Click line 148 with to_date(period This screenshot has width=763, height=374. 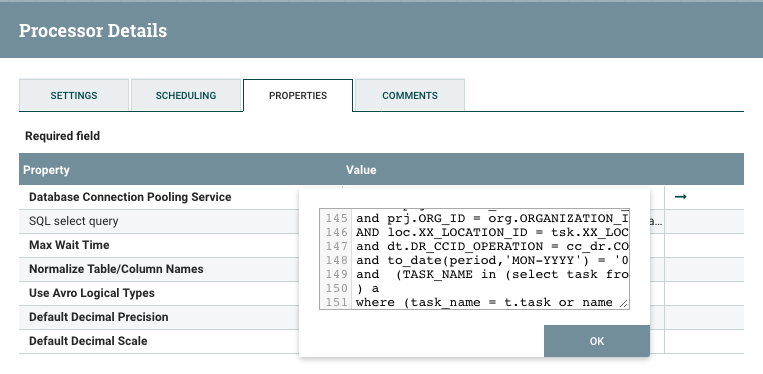(x=492, y=260)
